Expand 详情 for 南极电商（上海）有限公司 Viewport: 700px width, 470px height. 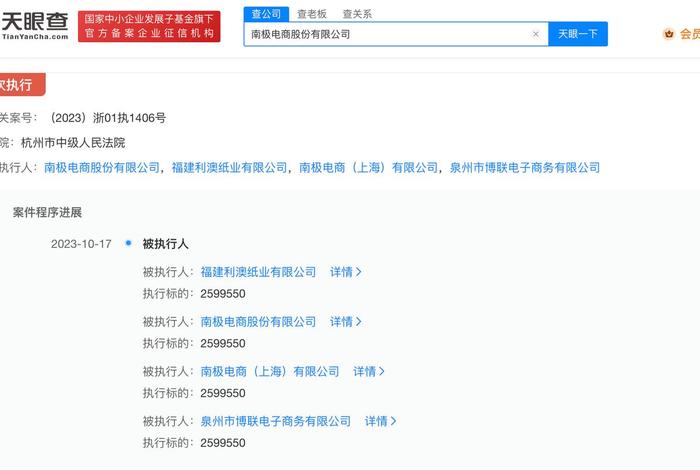[369, 371]
